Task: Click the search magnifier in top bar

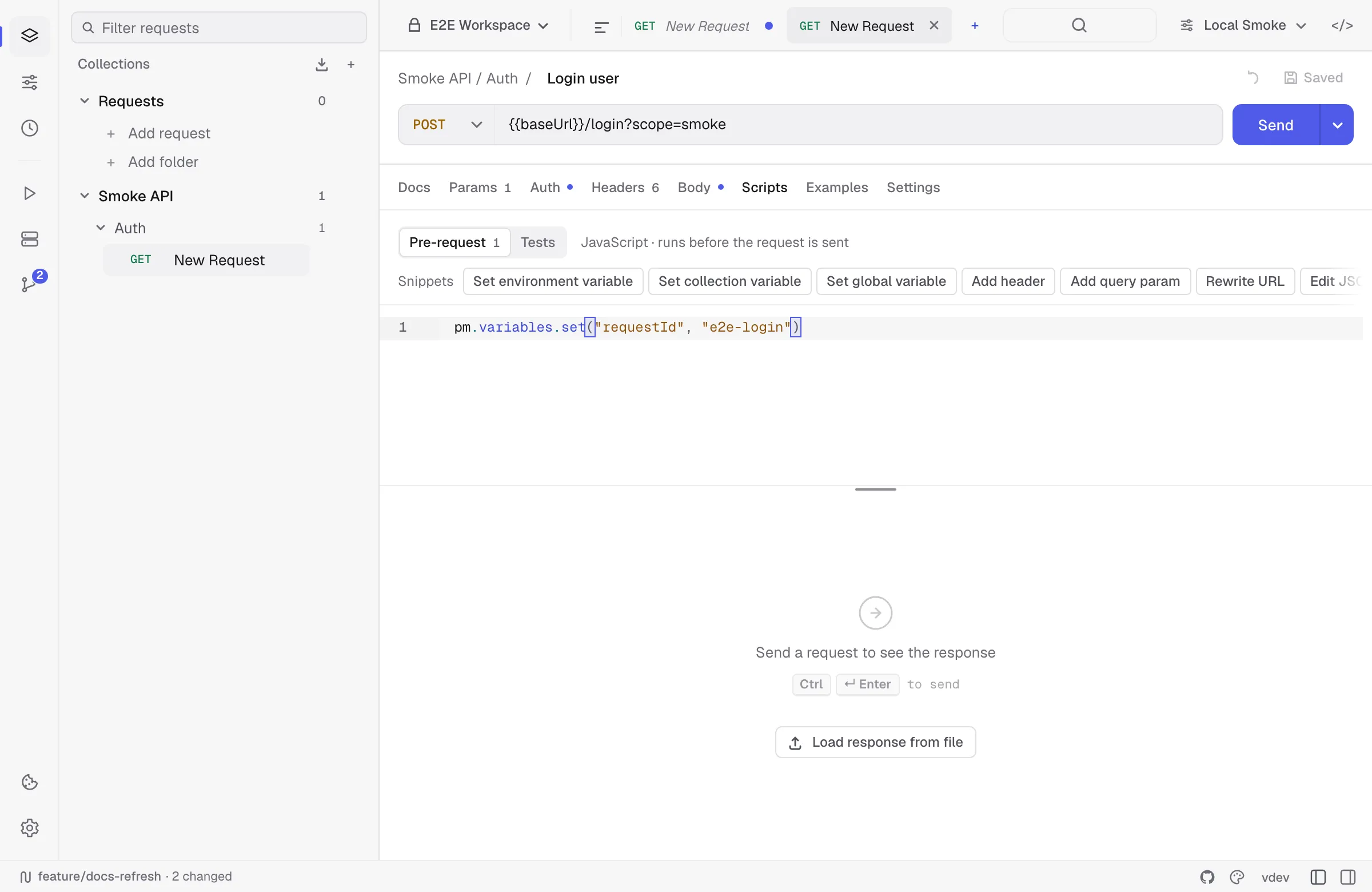Action: (1079, 25)
